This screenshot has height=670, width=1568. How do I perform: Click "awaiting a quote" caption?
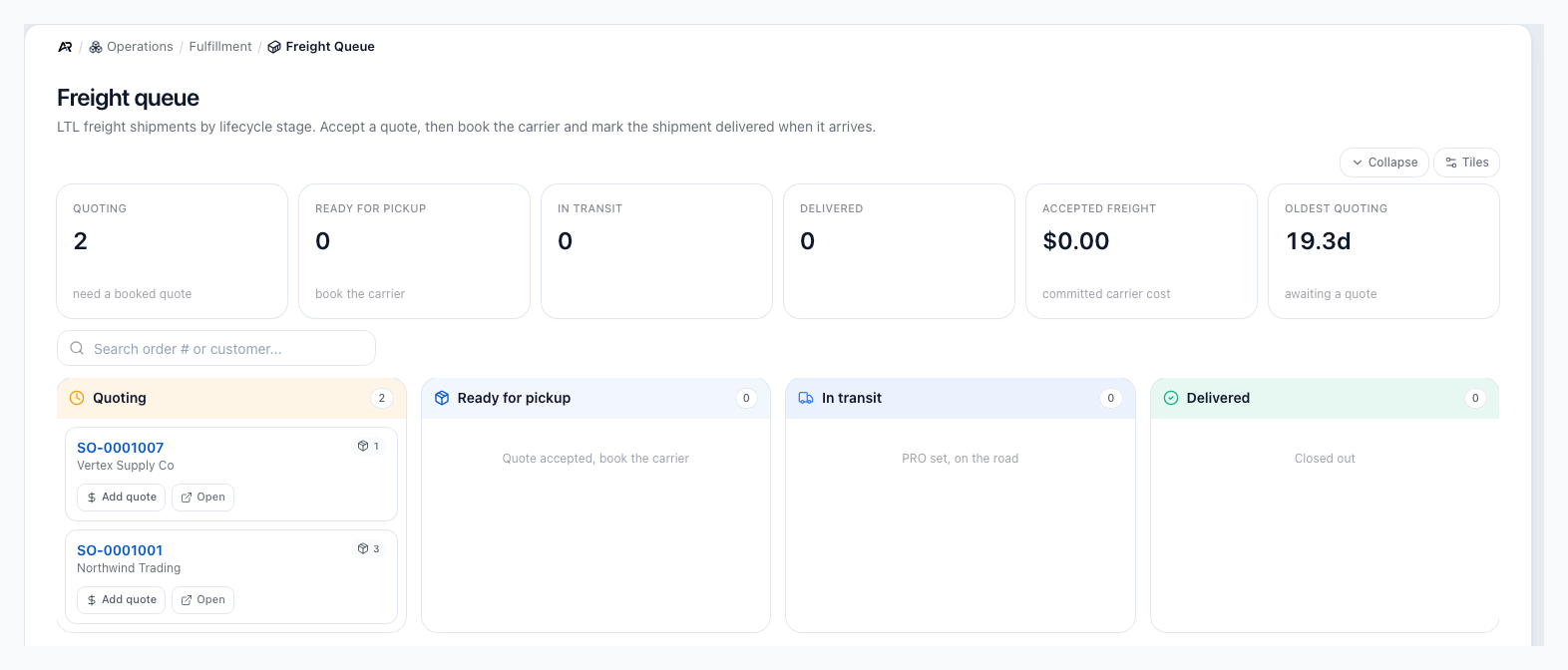pos(1331,294)
